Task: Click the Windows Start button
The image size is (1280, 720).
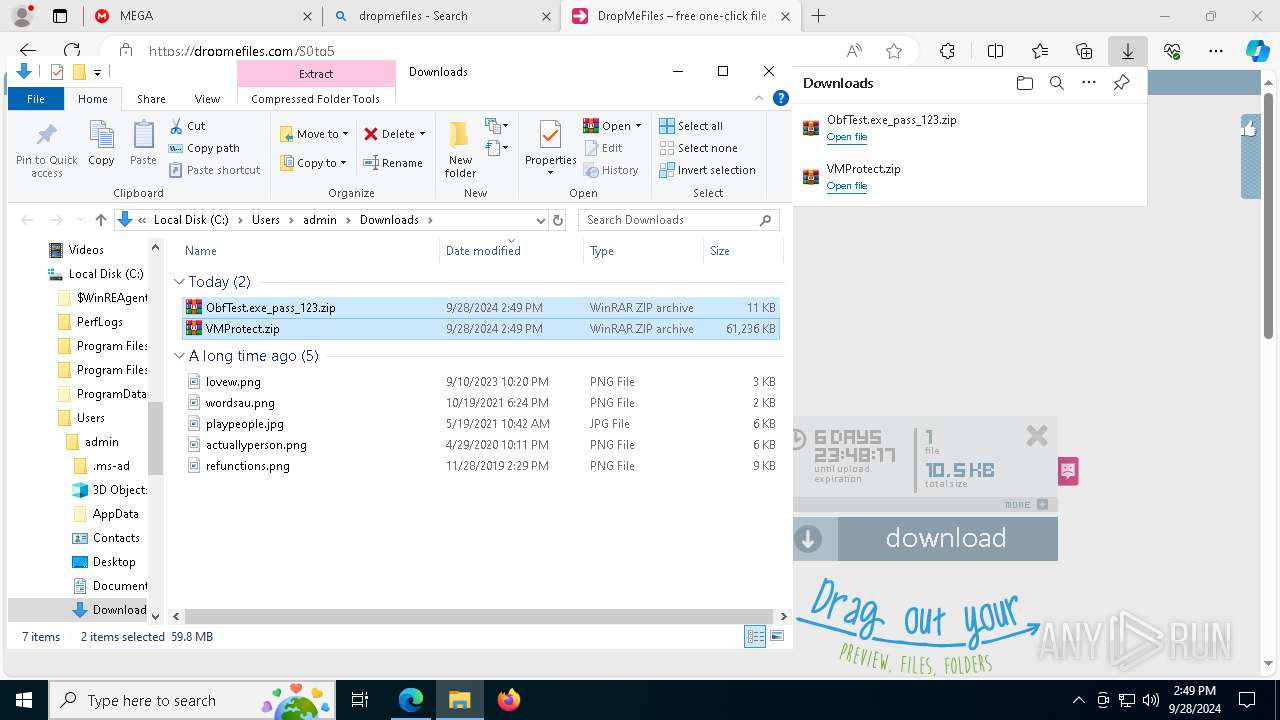Action: 24,700
